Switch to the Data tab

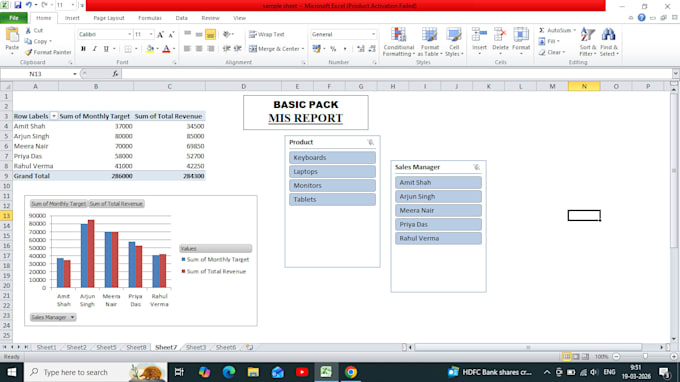coord(181,18)
